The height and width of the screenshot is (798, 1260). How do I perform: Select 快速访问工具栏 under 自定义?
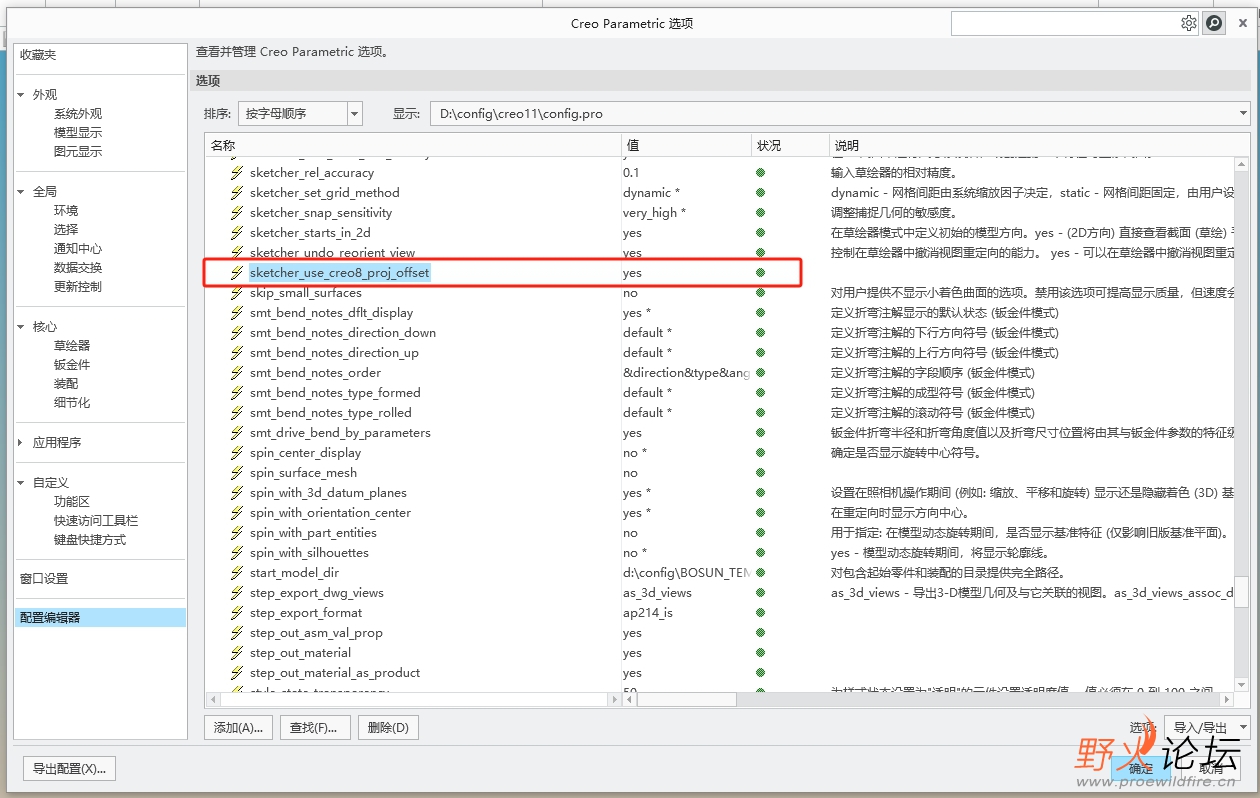point(96,521)
